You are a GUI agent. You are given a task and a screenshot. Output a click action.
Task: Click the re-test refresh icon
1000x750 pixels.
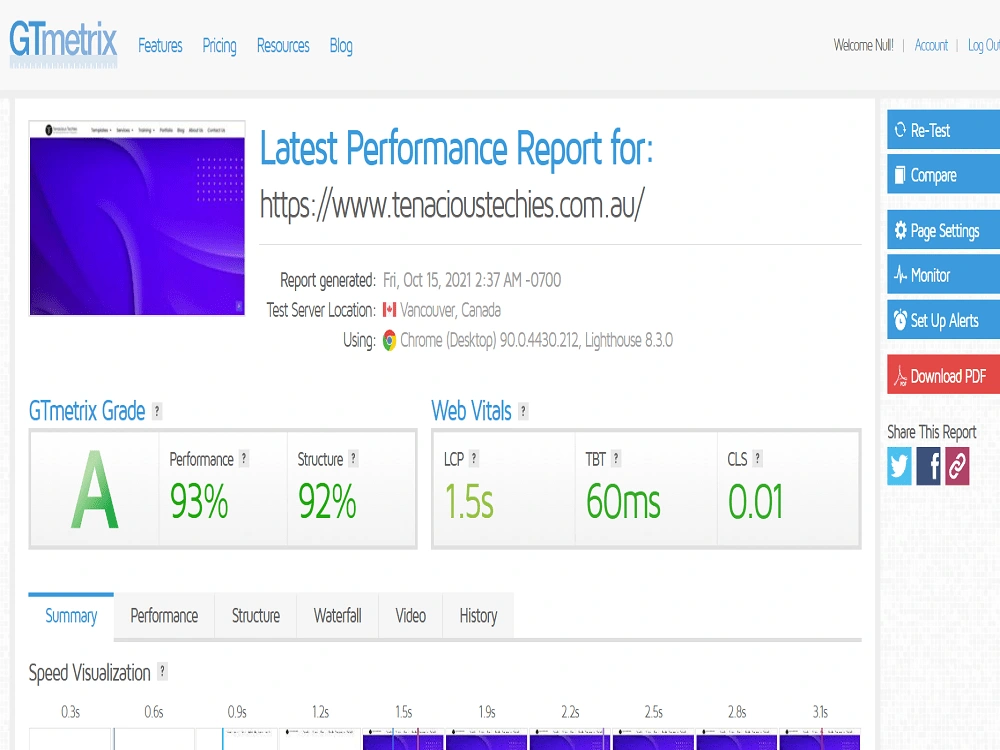pyautogui.click(x=900, y=130)
